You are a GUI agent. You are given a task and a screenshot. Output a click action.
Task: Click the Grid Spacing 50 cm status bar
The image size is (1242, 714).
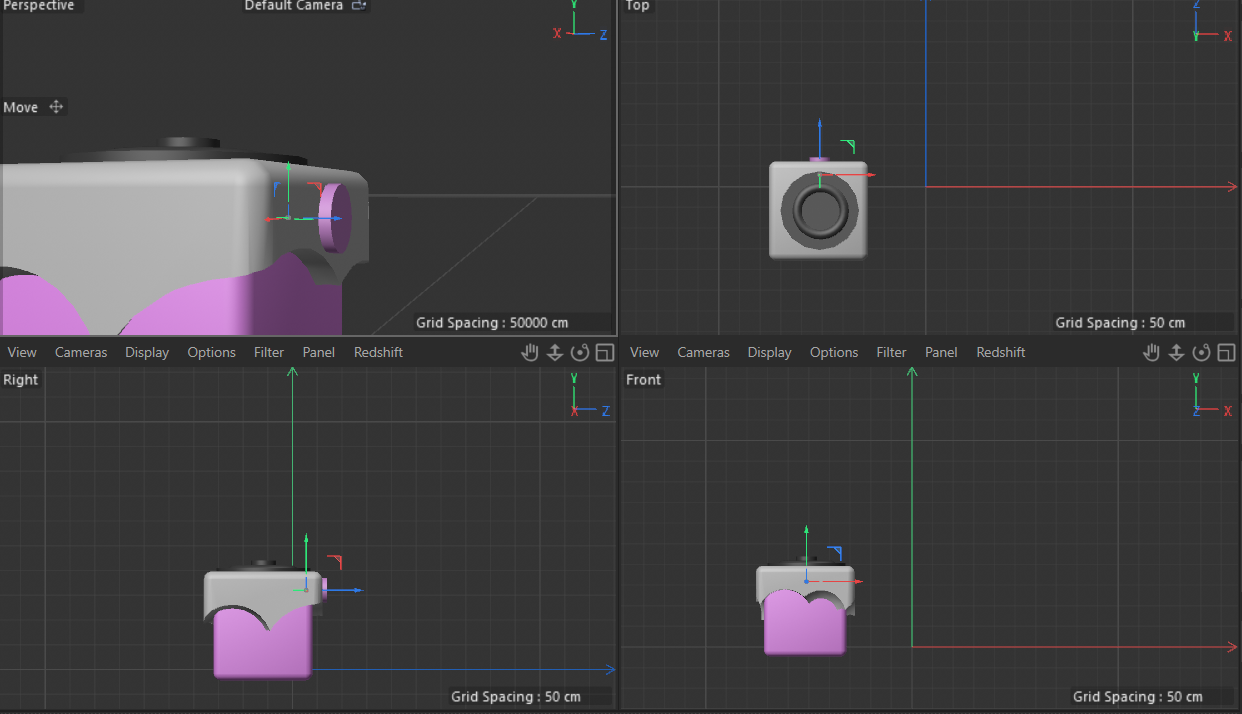point(1144,323)
